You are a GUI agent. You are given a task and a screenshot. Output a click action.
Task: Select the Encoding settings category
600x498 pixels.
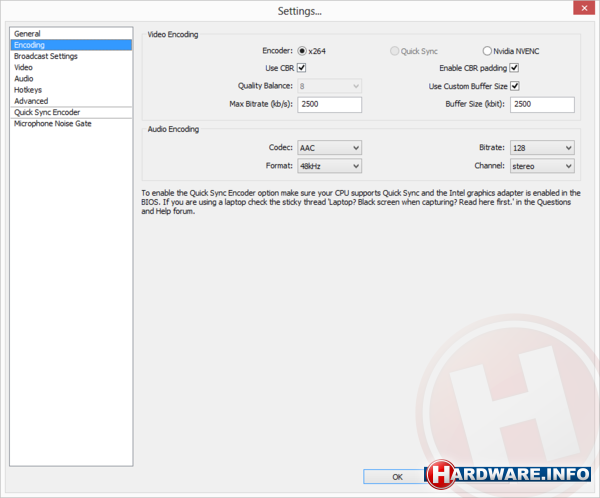(71, 45)
